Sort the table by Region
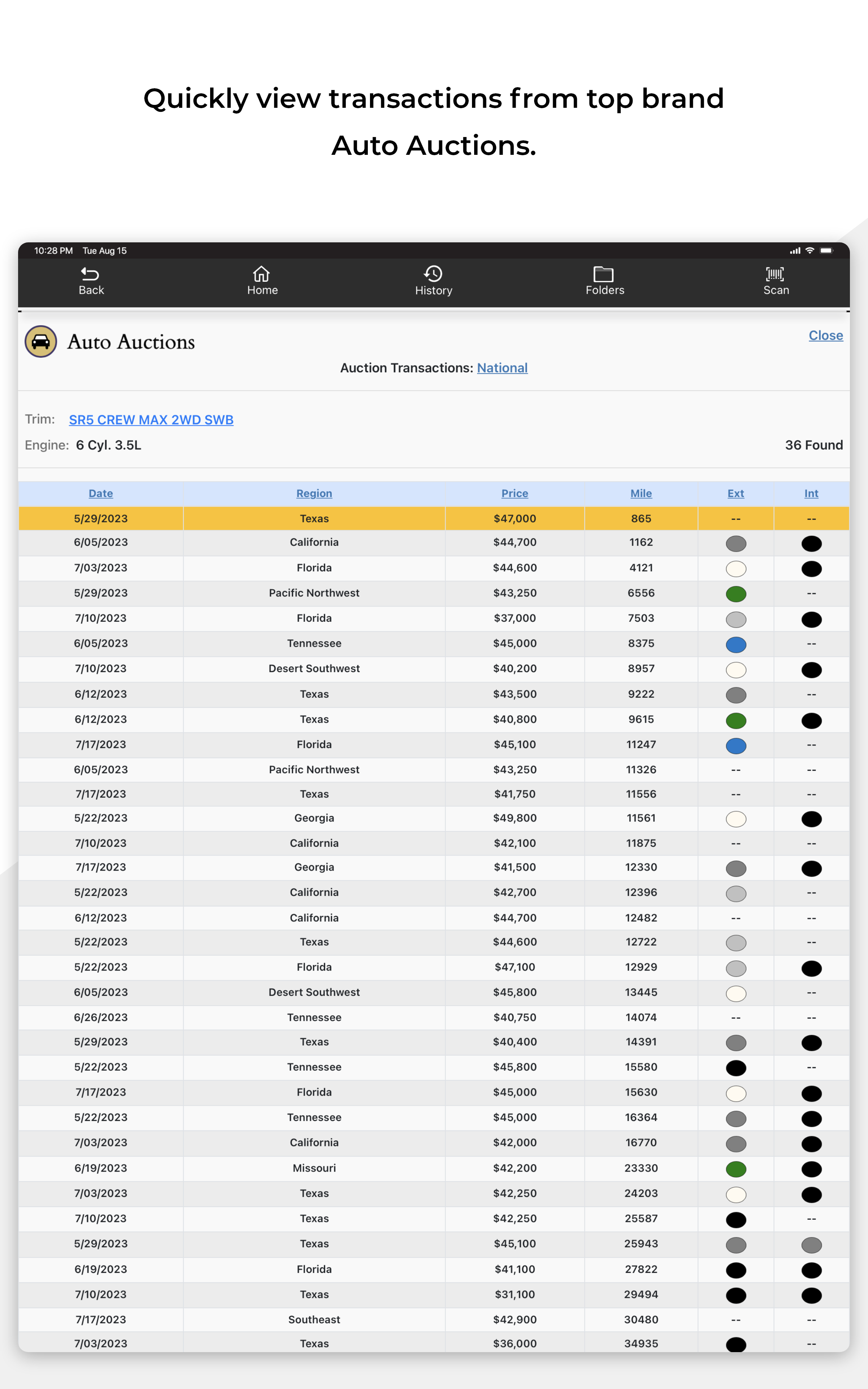 click(314, 494)
